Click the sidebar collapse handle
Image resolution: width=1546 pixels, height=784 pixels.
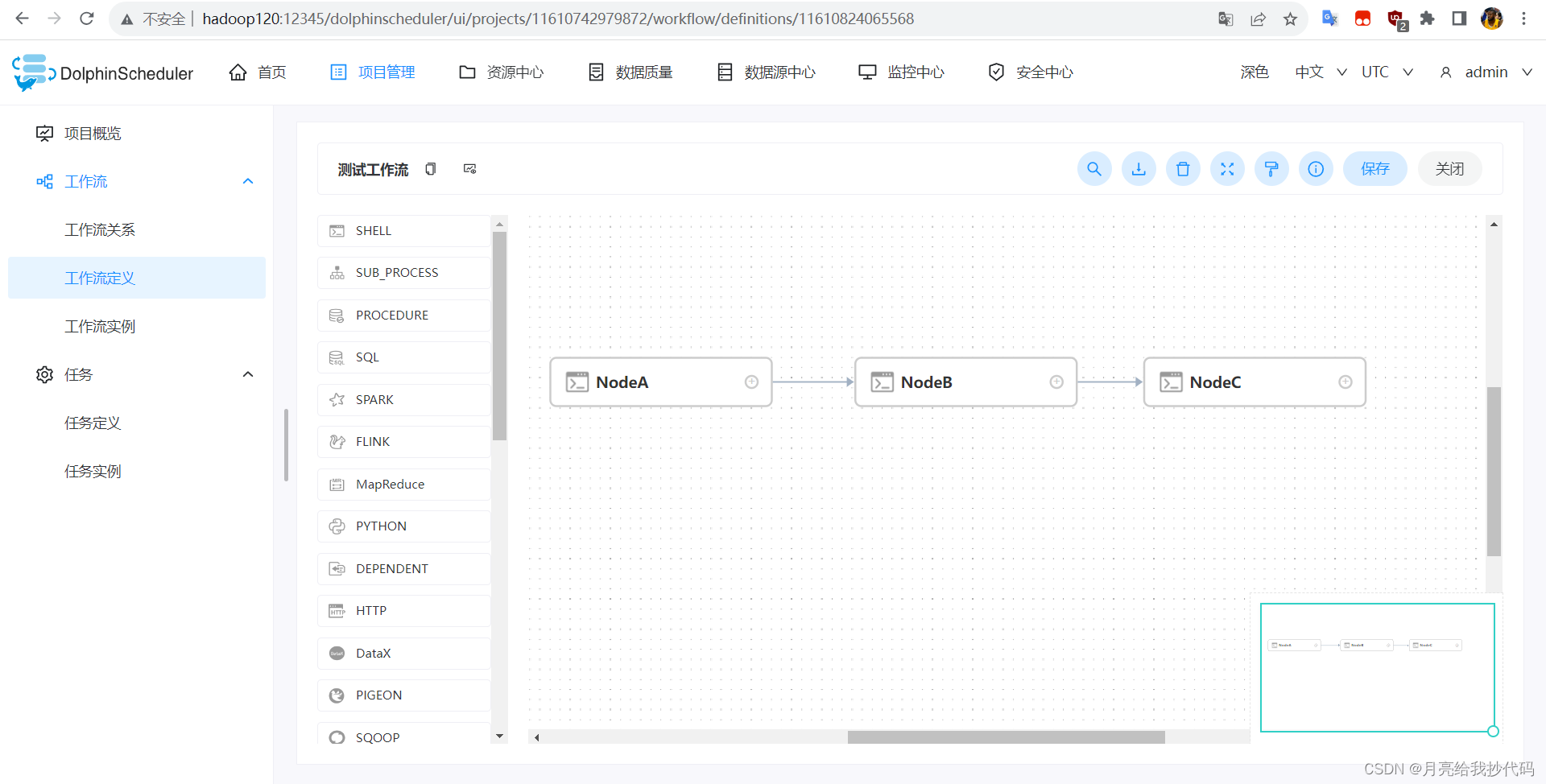[x=286, y=445]
